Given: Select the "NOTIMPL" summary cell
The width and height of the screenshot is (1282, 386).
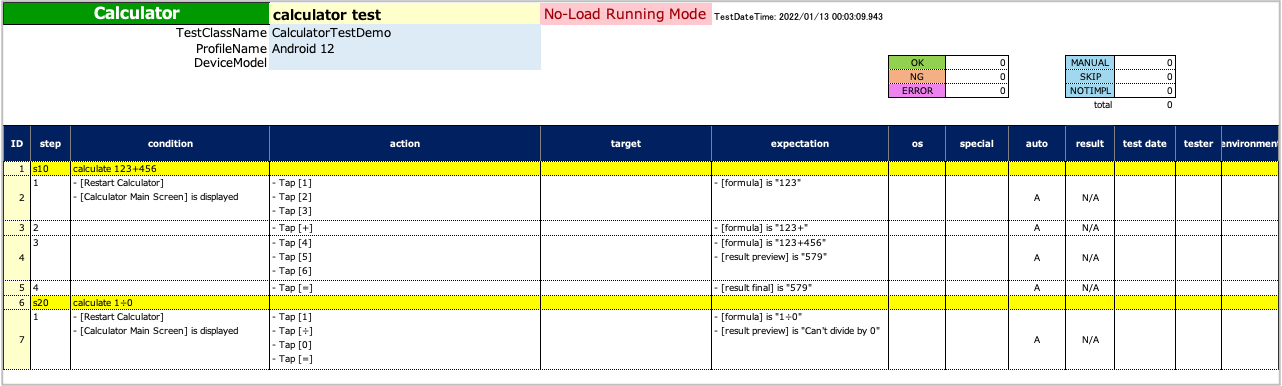Looking at the screenshot, I should pos(1090,91).
